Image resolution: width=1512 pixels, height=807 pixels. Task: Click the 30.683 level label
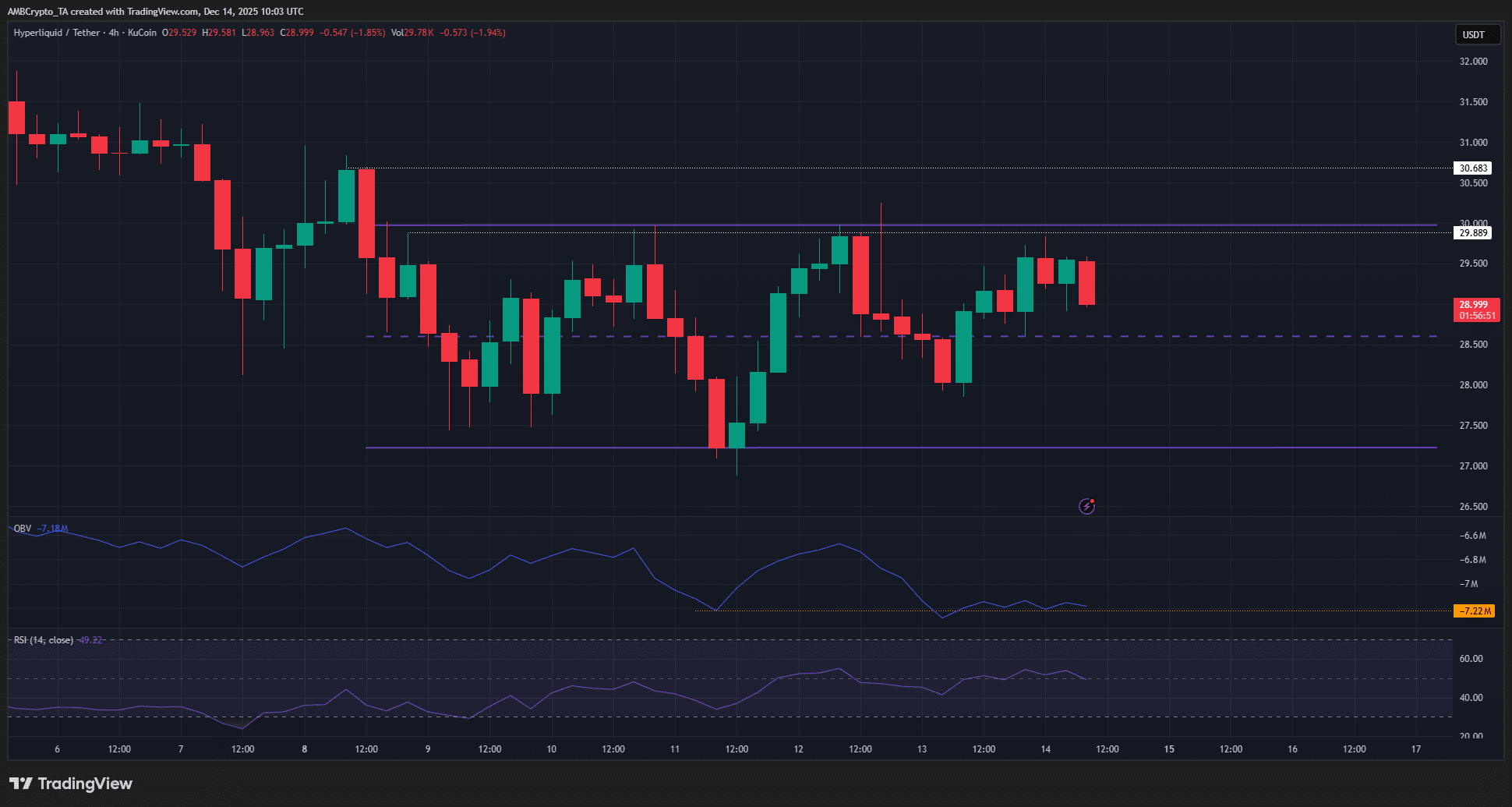tap(1473, 168)
